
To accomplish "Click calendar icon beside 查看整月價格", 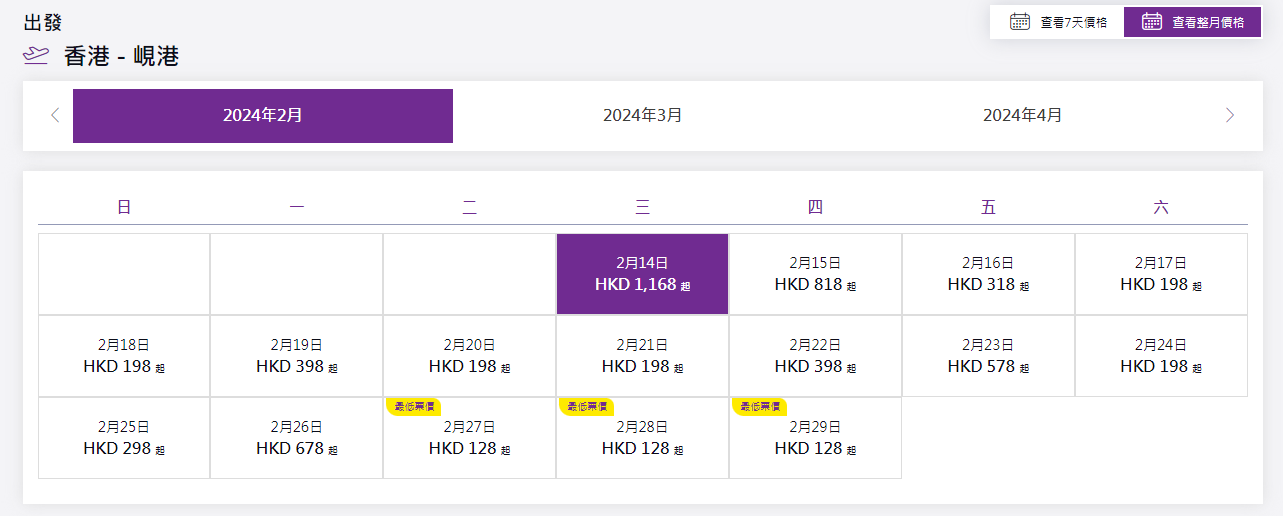I will pyautogui.click(x=1151, y=22).
